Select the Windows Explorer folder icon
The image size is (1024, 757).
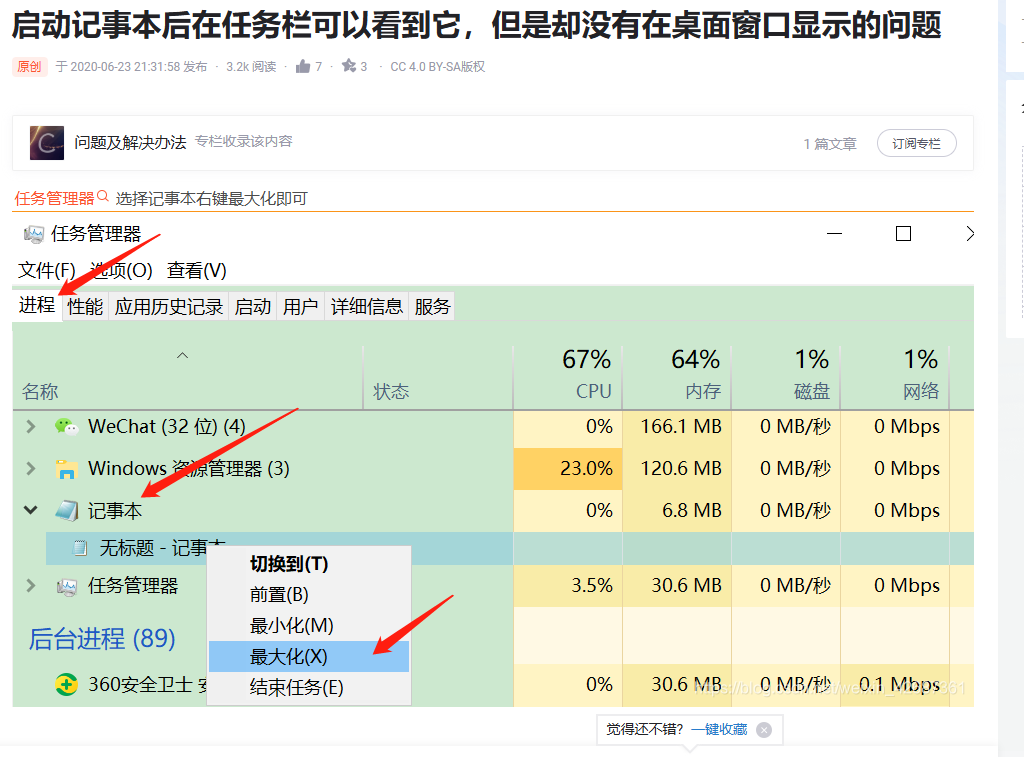pos(66,469)
